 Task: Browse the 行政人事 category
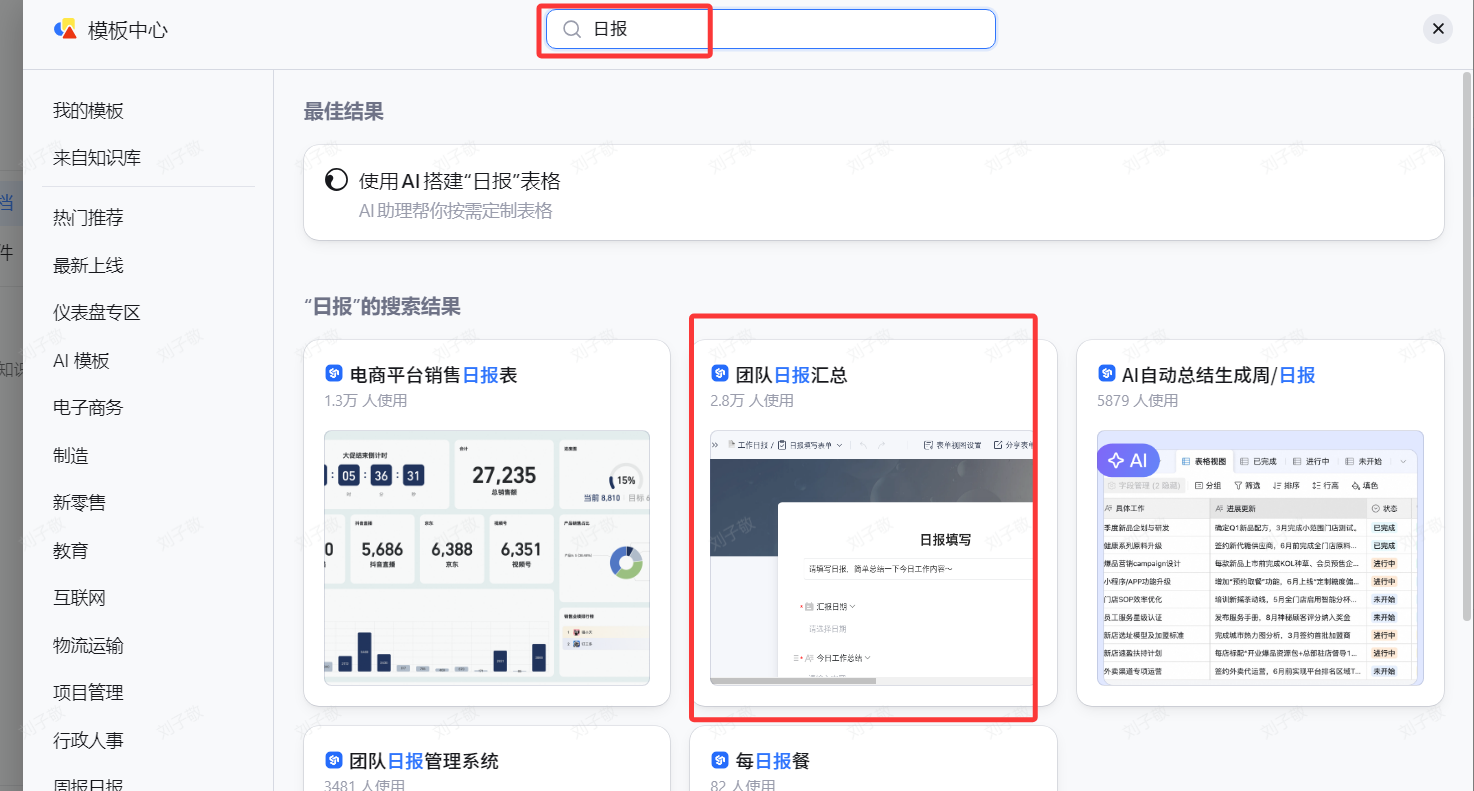point(88,740)
